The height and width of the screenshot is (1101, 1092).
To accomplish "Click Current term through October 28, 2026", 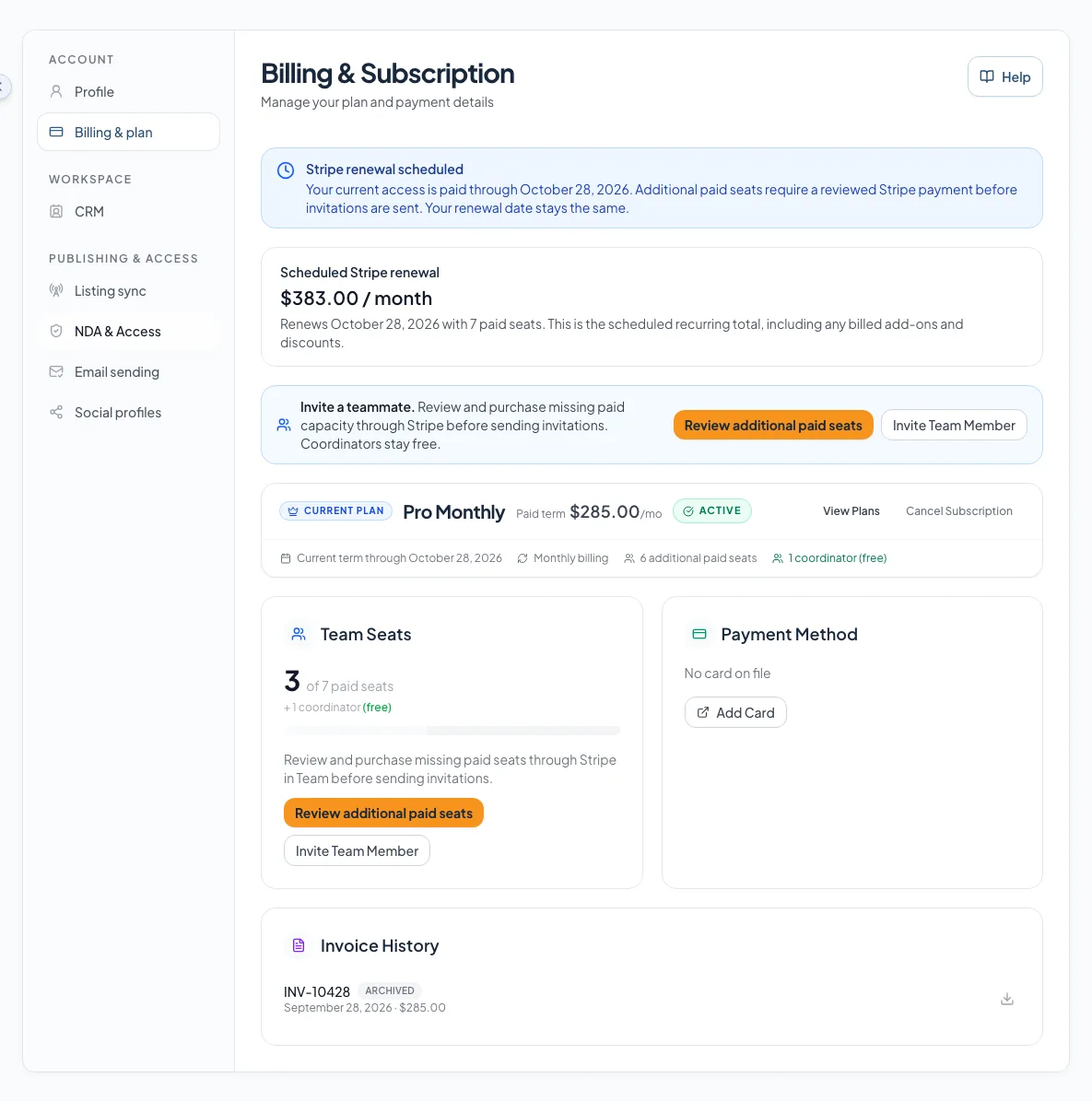I will [399, 558].
